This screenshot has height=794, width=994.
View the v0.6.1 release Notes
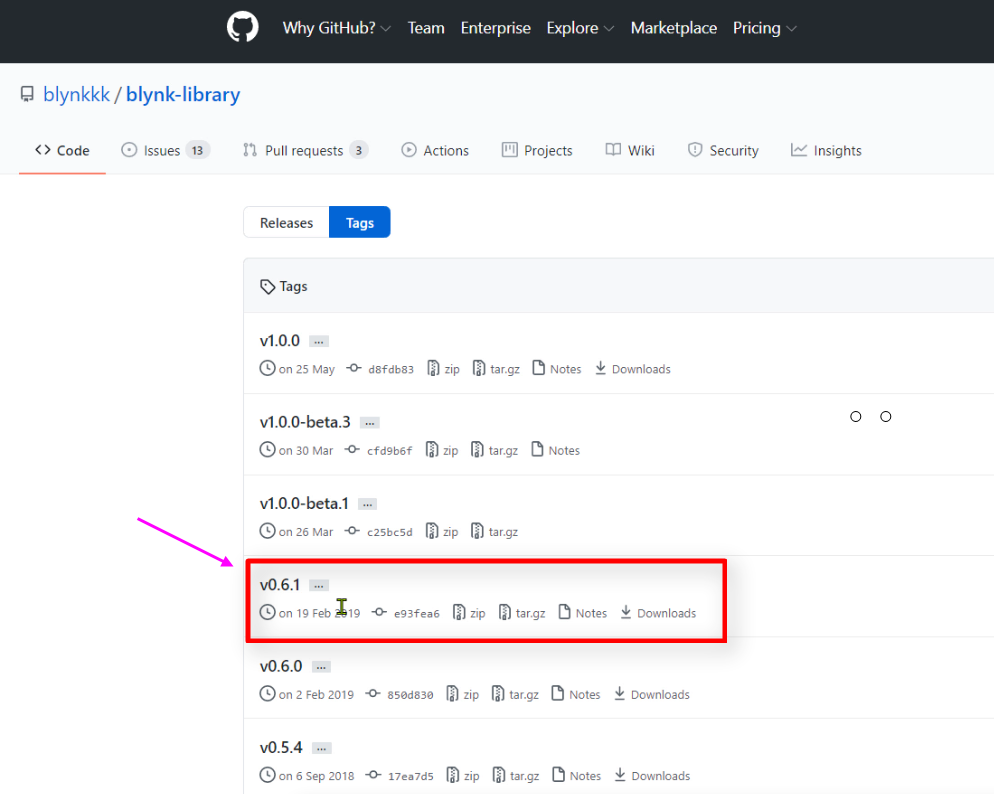(583, 613)
